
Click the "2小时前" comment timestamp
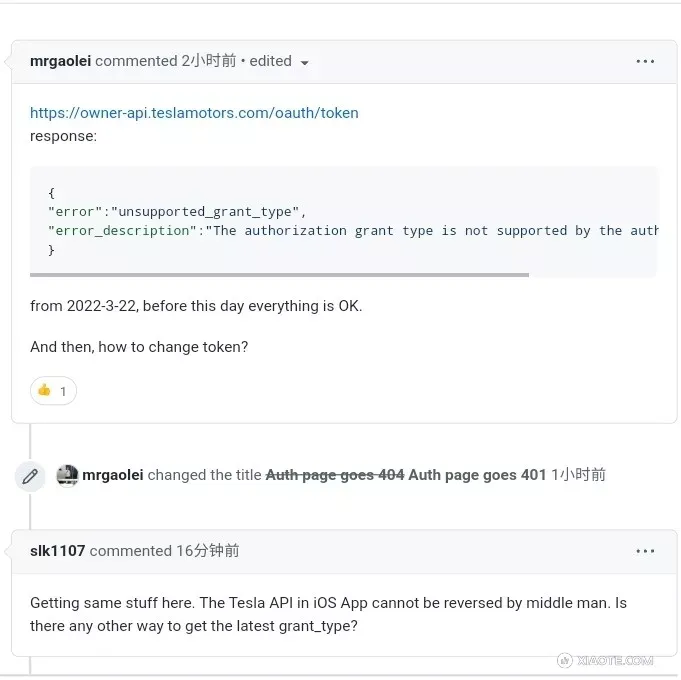208,61
